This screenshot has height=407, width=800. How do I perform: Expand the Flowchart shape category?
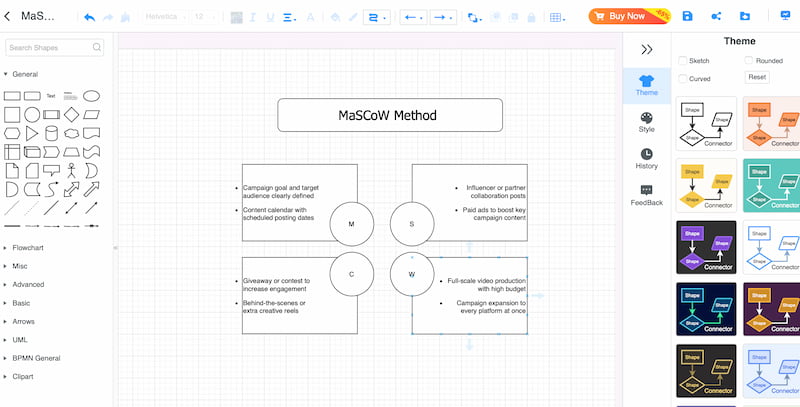(28, 247)
